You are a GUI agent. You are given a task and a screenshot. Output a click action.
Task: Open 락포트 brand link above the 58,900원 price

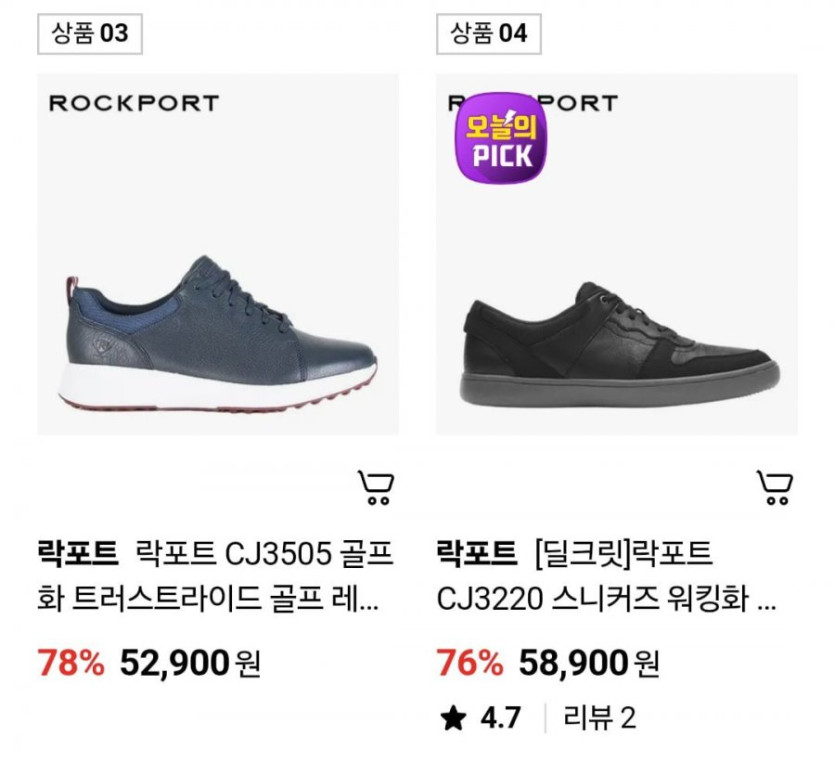477,552
